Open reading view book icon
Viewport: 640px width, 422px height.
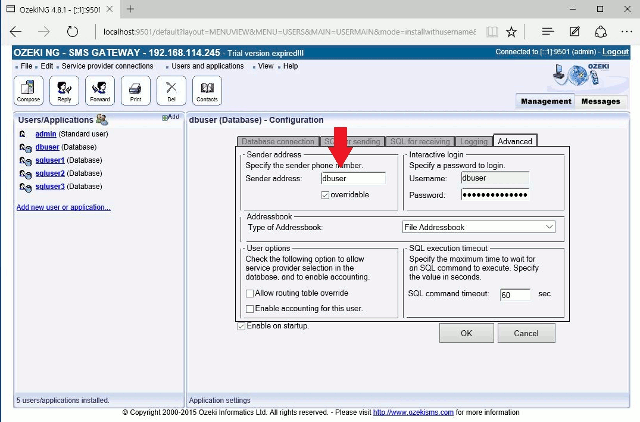tap(492, 32)
